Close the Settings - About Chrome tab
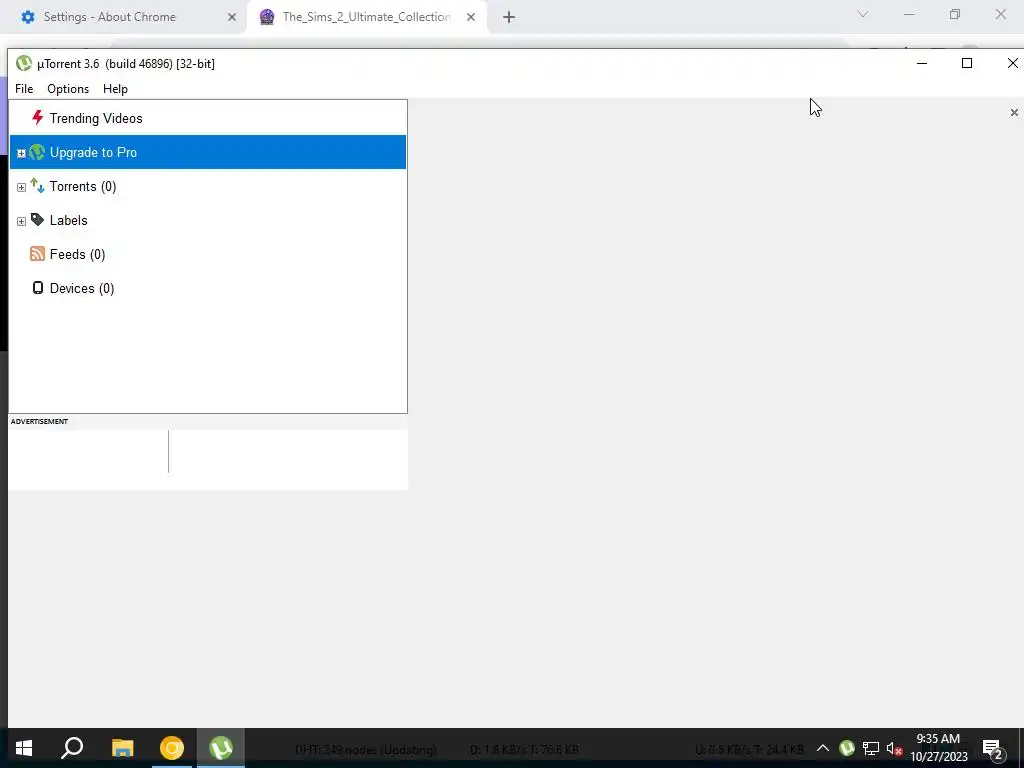Screen dimensions: 1024x768 [x=232, y=17]
